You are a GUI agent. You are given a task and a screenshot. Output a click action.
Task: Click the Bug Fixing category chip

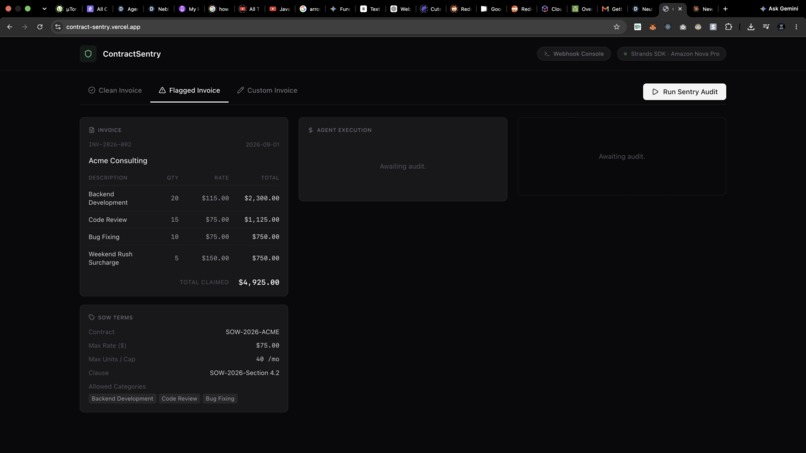(219, 398)
